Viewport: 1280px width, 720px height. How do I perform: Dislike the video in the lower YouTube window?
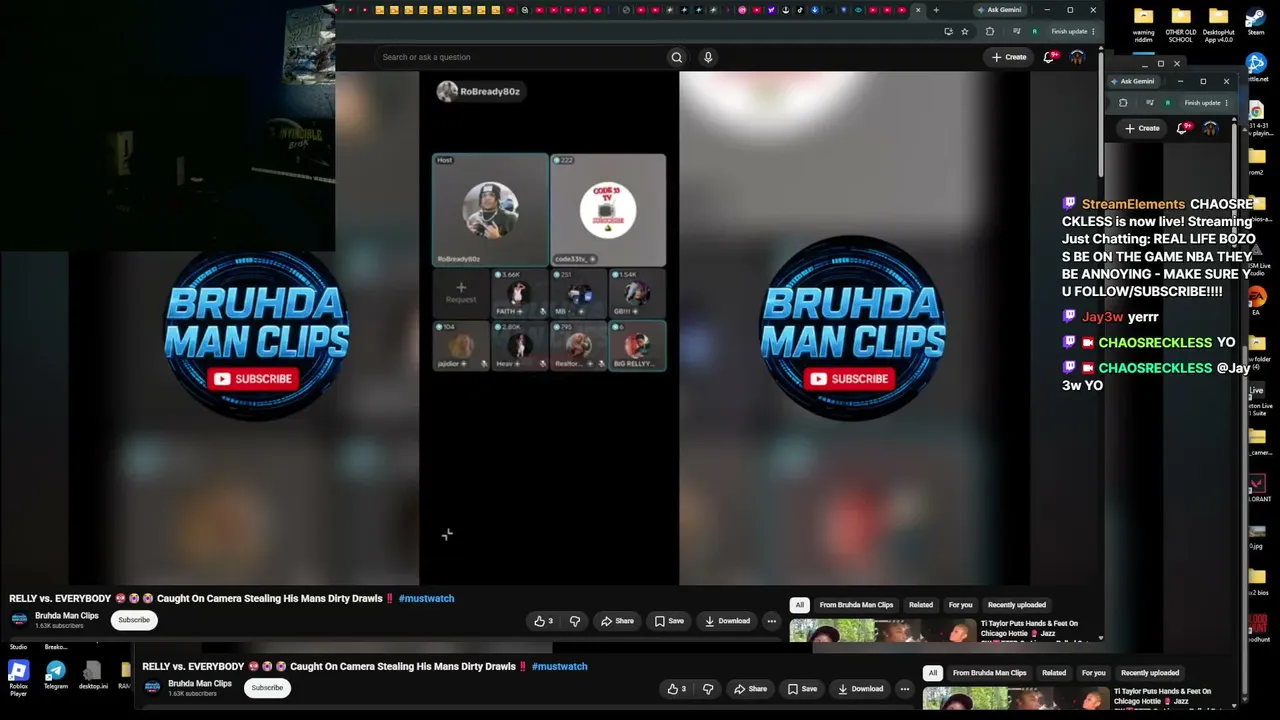pyautogui.click(x=708, y=689)
